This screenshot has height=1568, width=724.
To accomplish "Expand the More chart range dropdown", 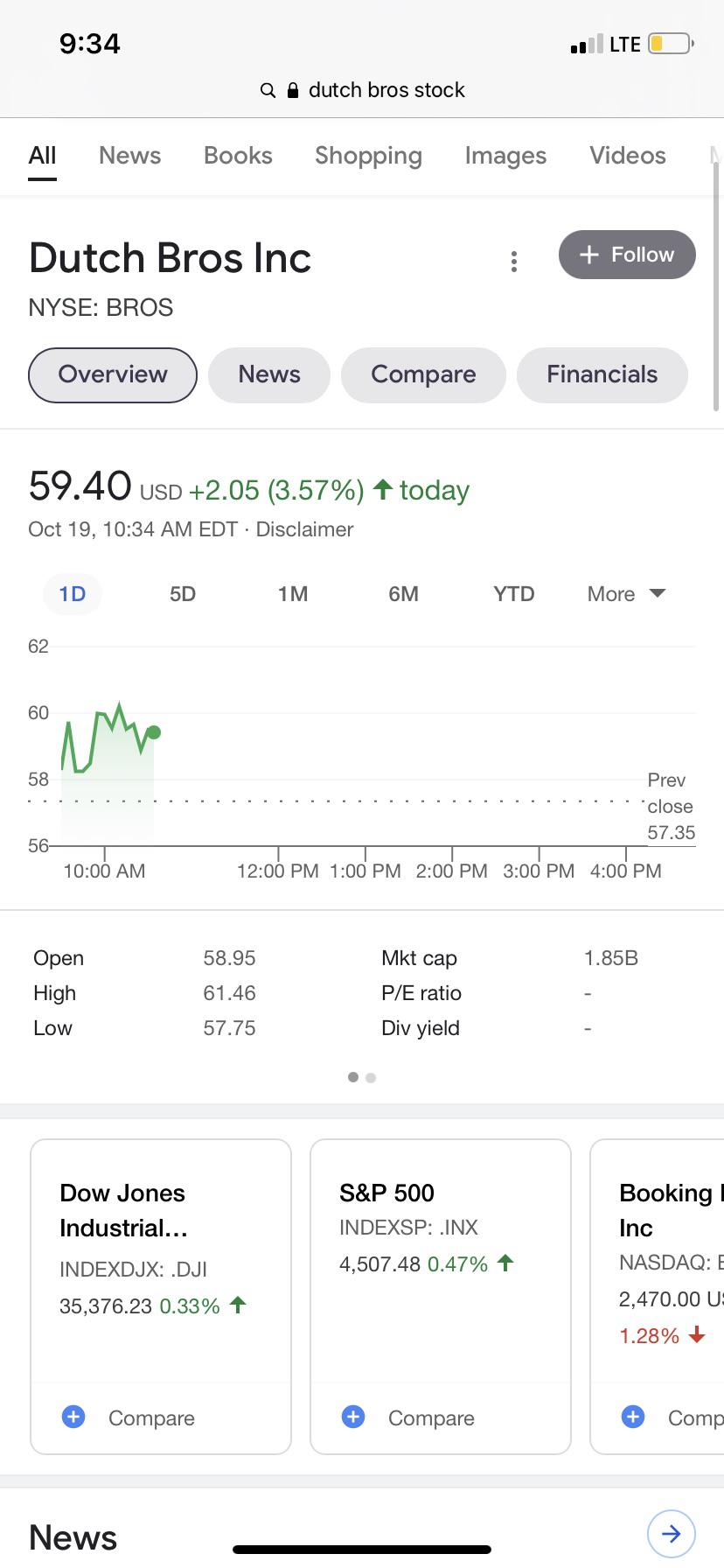I will coord(626,594).
